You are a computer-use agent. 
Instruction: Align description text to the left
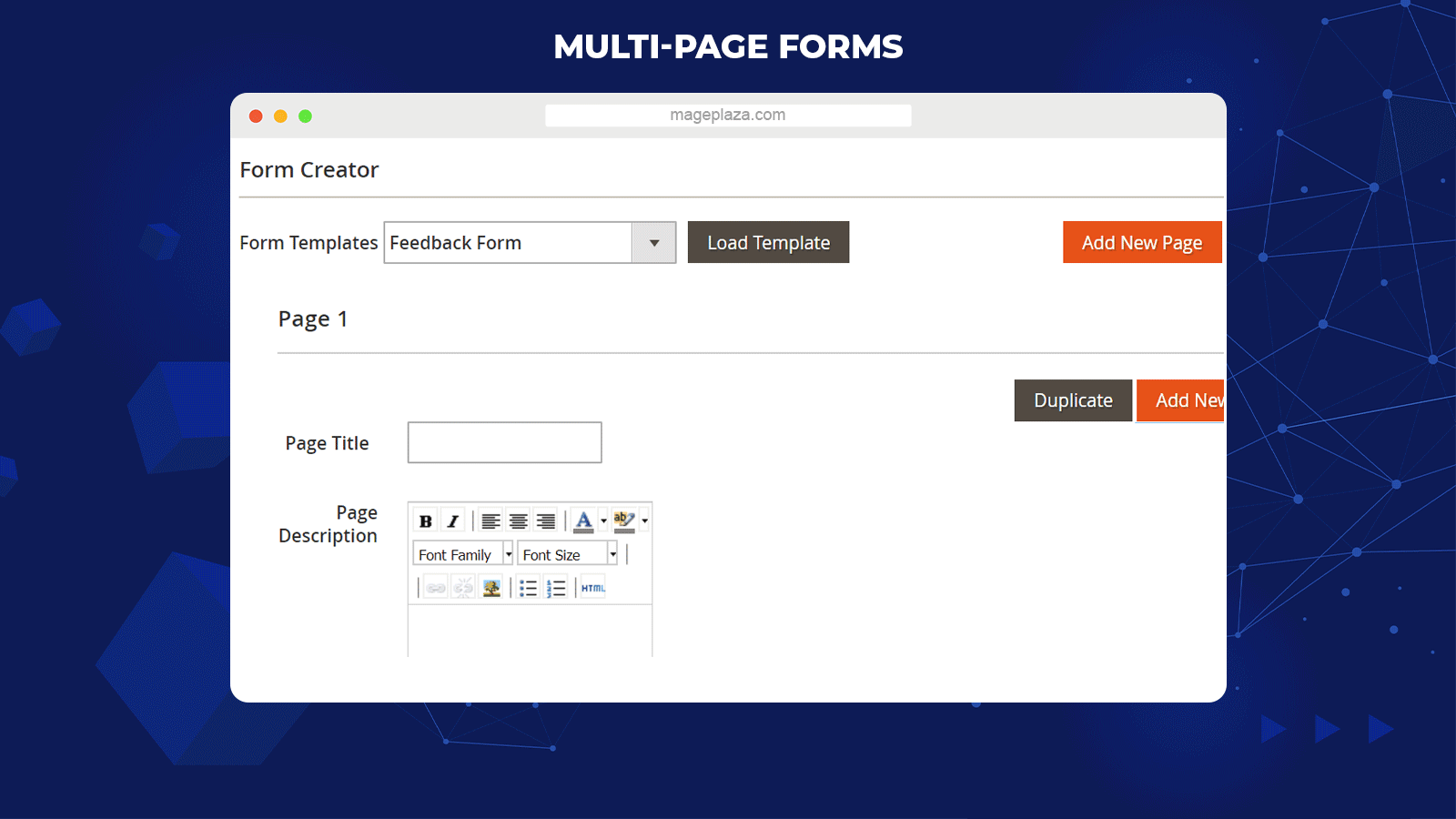pyautogui.click(x=490, y=521)
